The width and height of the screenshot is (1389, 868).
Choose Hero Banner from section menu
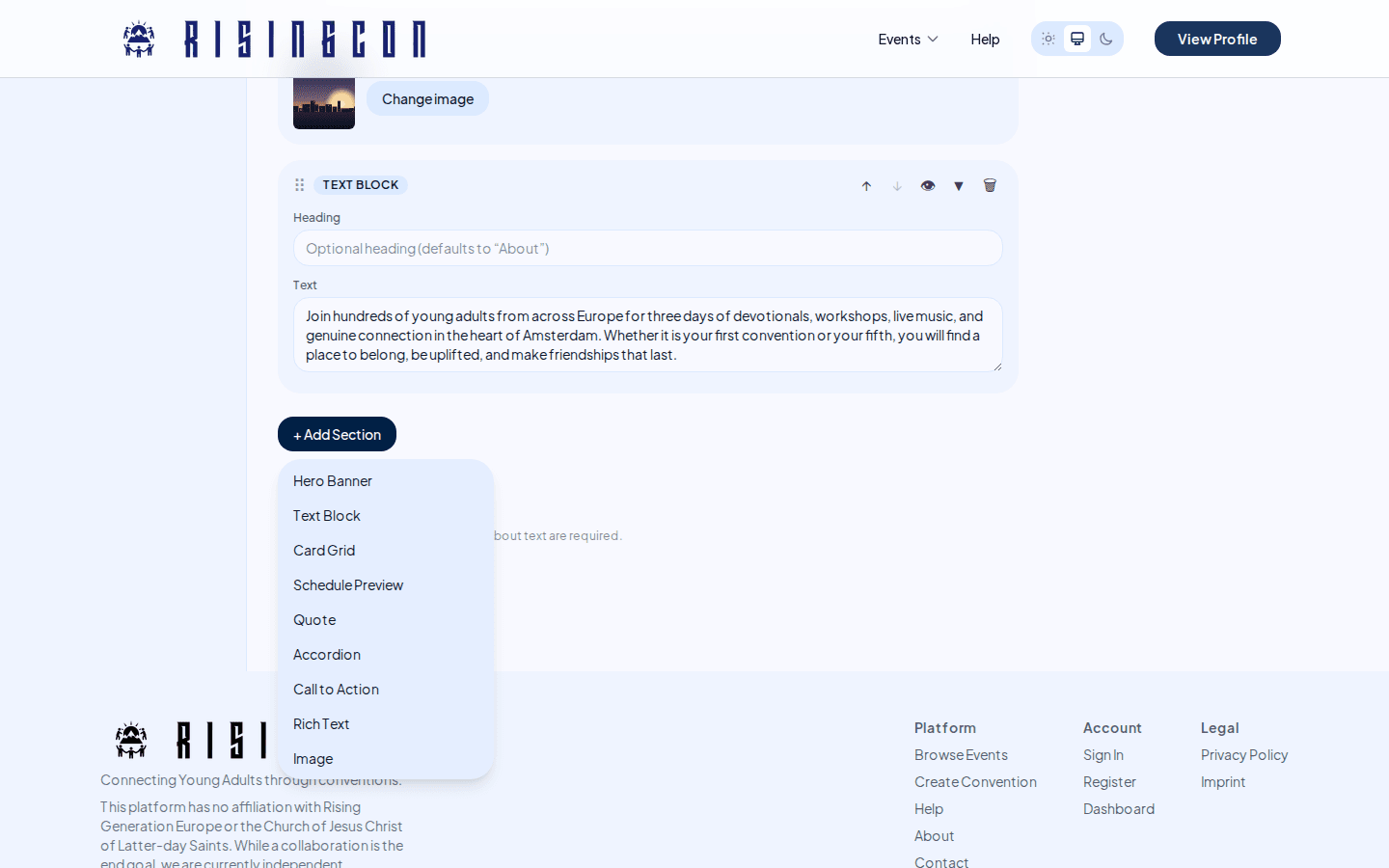pyautogui.click(x=386, y=481)
